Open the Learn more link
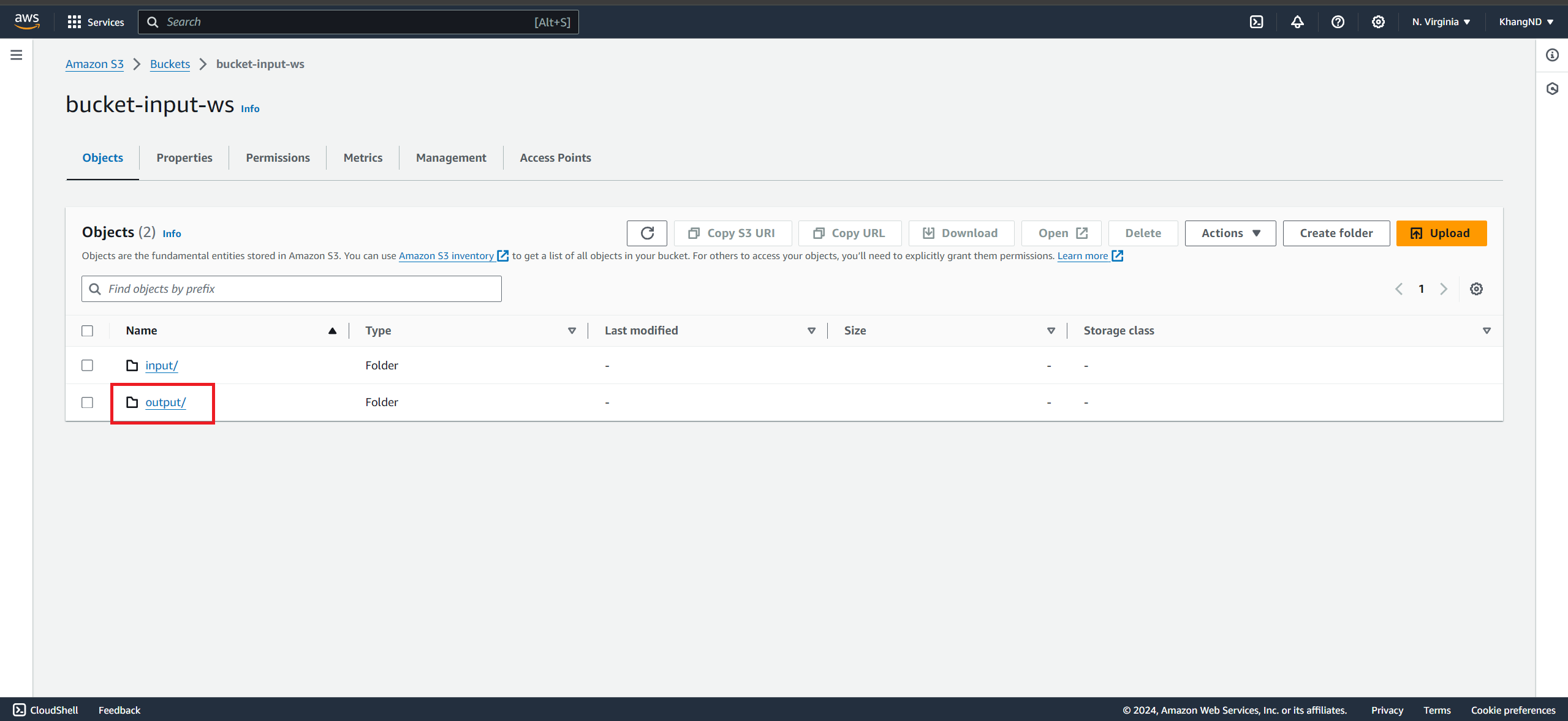The image size is (1568, 721). tap(1083, 256)
